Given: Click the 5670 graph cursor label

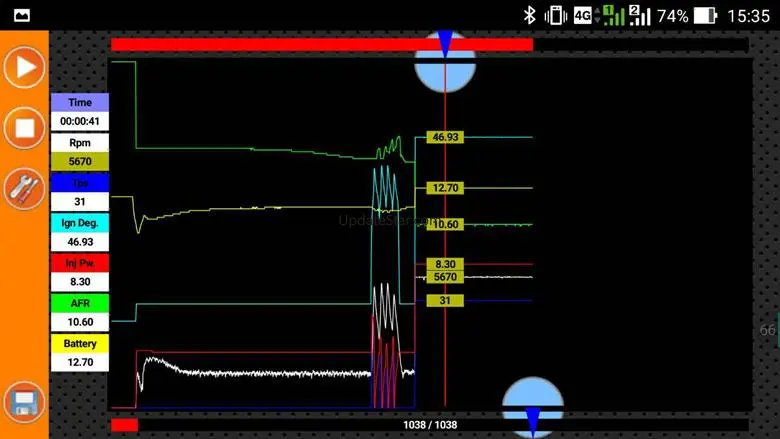Looking at the screenshot, I should [x=445, y=277].
